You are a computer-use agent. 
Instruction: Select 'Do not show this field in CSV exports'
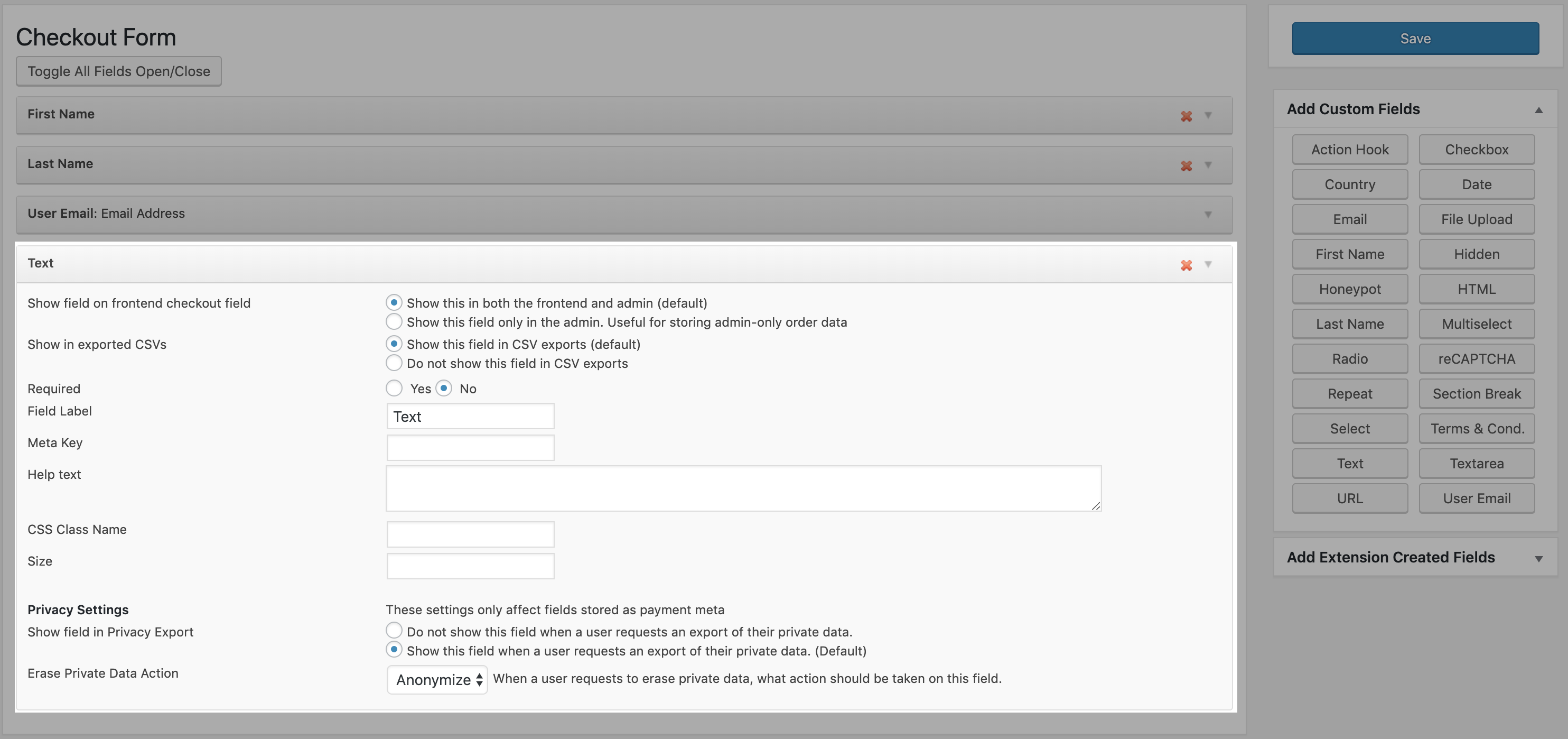(393, 363)
